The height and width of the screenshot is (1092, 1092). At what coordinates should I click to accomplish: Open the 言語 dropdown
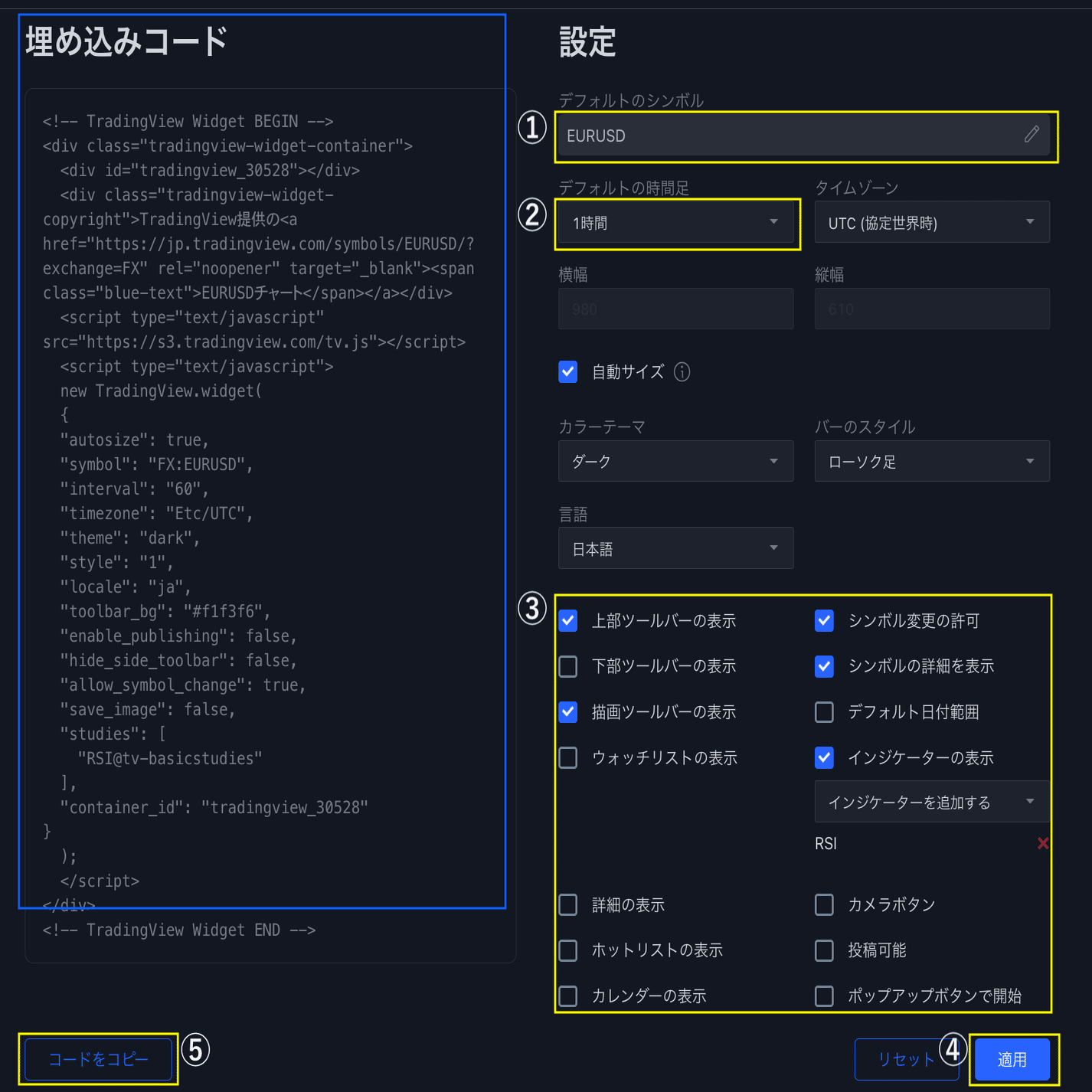click(x=675, y=548)
